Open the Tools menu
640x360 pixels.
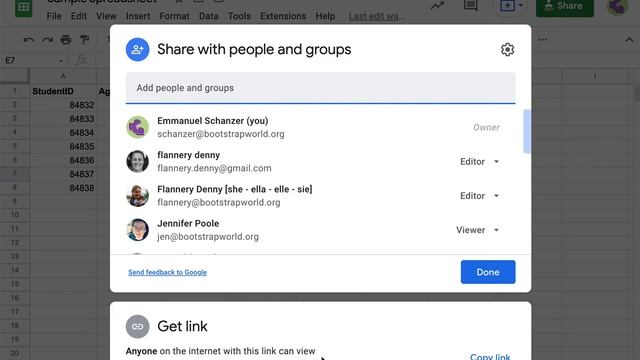(x=239, y=16)
